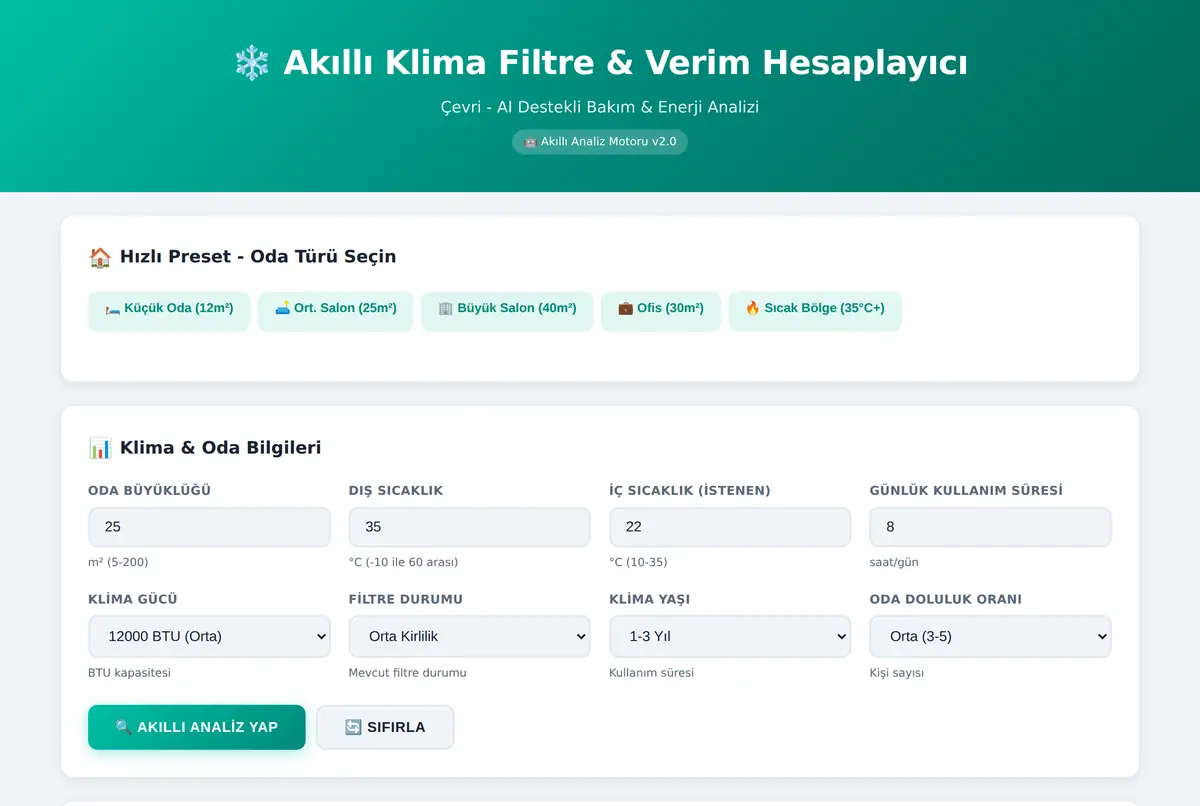1200x806 pixels.
Task: Click the snowflake icon in the title
Action: point(252,63)
